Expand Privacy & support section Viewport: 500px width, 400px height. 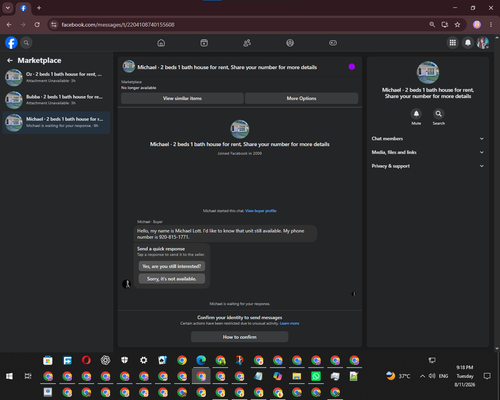coord(428,166)
